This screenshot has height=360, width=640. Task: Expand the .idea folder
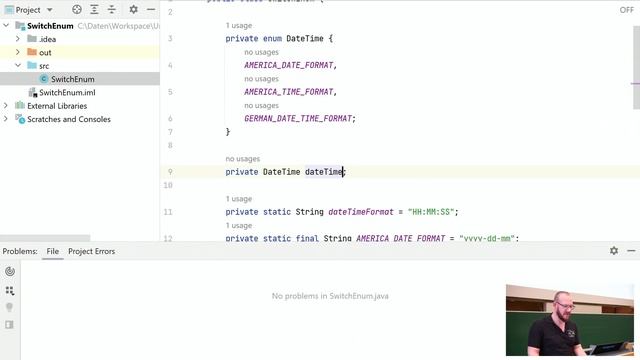tap(18, 39)
